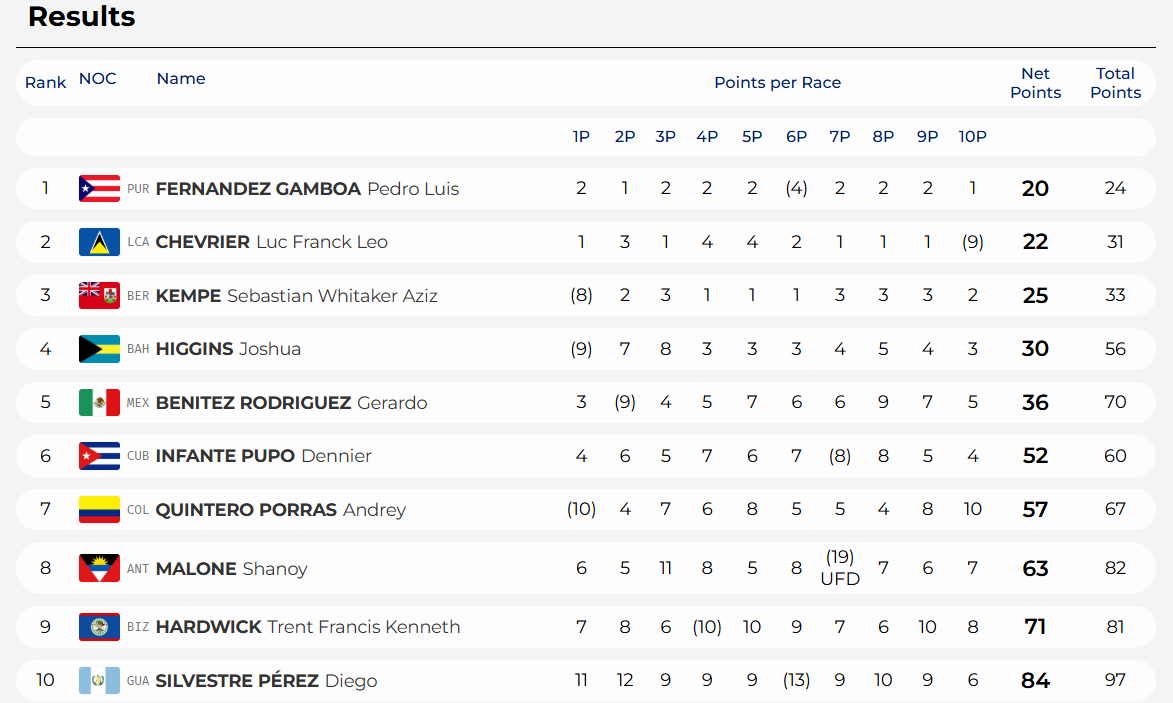Viewport: 1173px width, 703px height.
Task: Click the Mexico flag icon
Action: tap(99, 402)
